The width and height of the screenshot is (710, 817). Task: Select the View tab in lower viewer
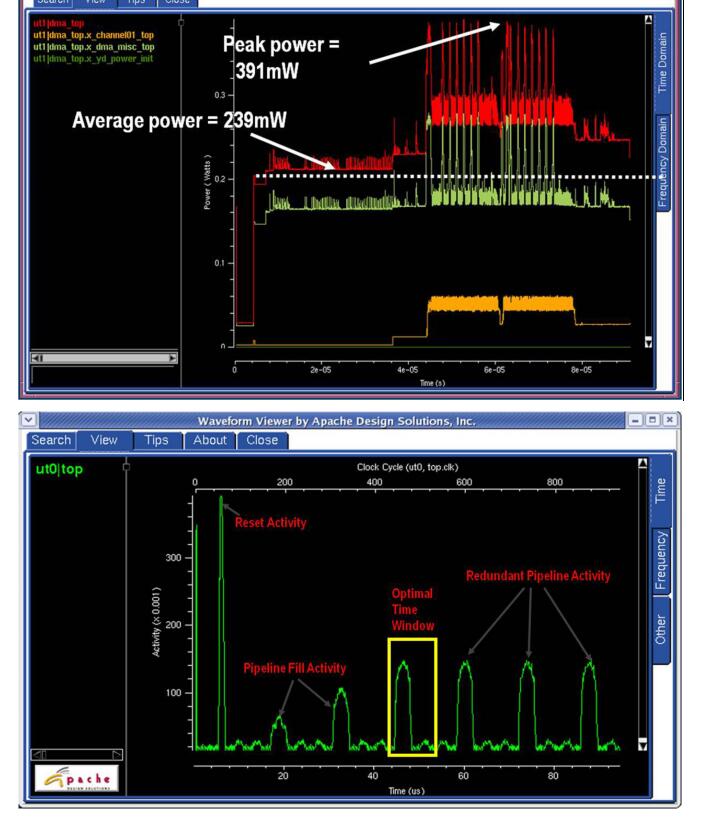pos(103,440)
